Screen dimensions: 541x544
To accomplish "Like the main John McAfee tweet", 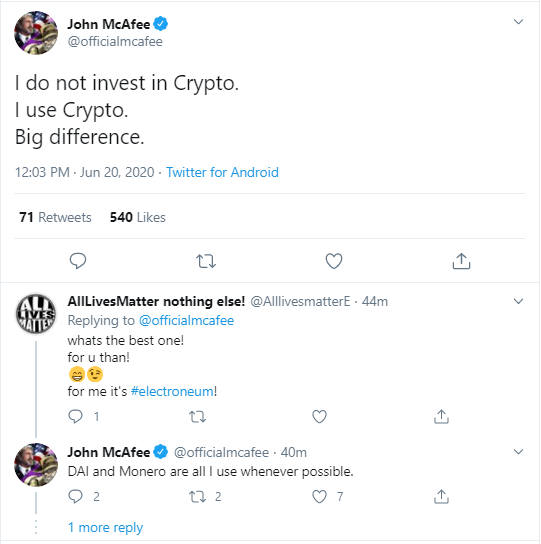I will point(334,261).
